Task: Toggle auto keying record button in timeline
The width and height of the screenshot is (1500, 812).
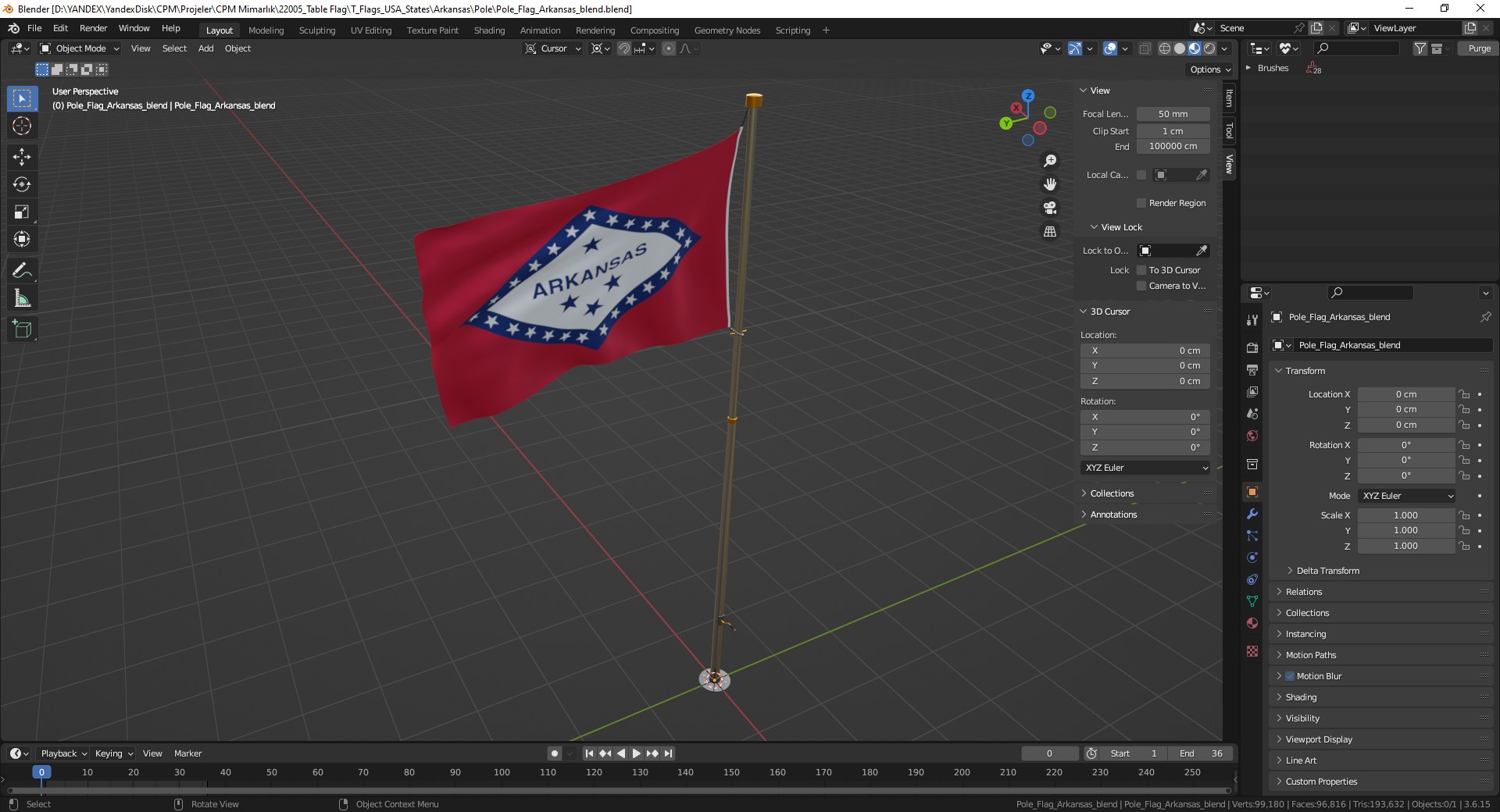Action: pyautogui.click(x=555, y=753)
